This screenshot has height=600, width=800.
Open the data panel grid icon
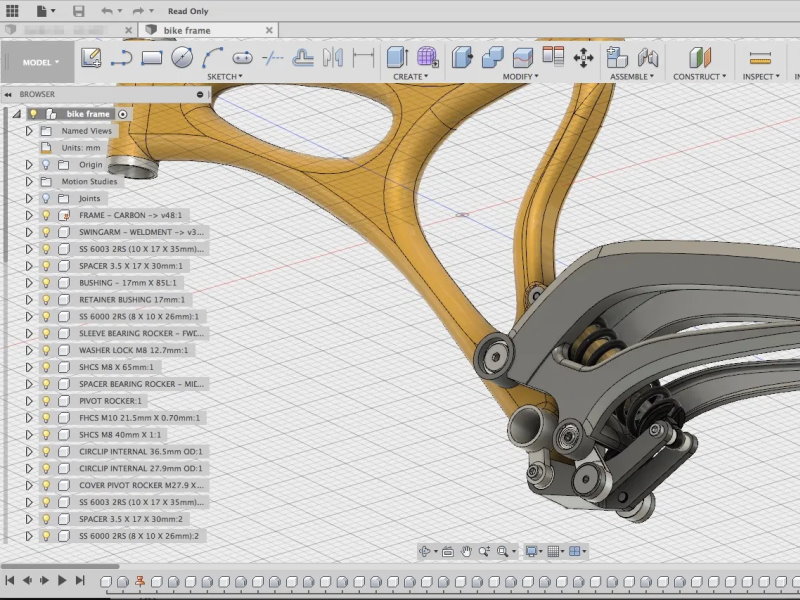pyautogui.click(x=12, y=11)
